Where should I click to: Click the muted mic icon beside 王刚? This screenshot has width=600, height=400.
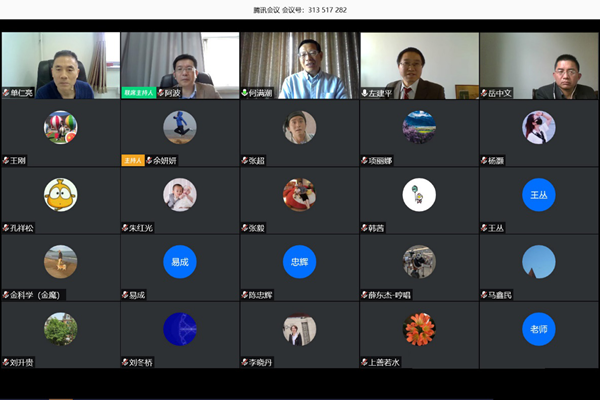[x=6, y=160]
